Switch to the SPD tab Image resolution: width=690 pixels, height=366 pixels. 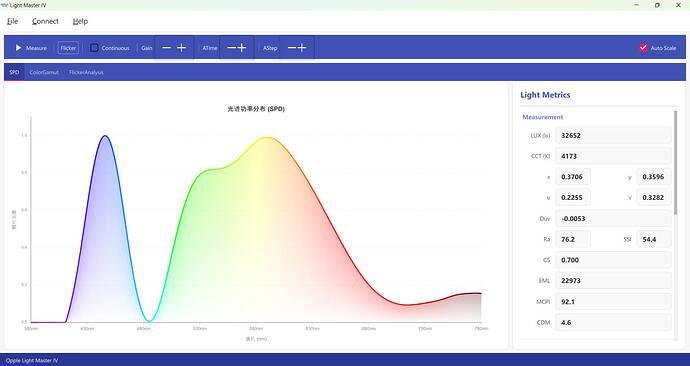(x=15, y=72)
